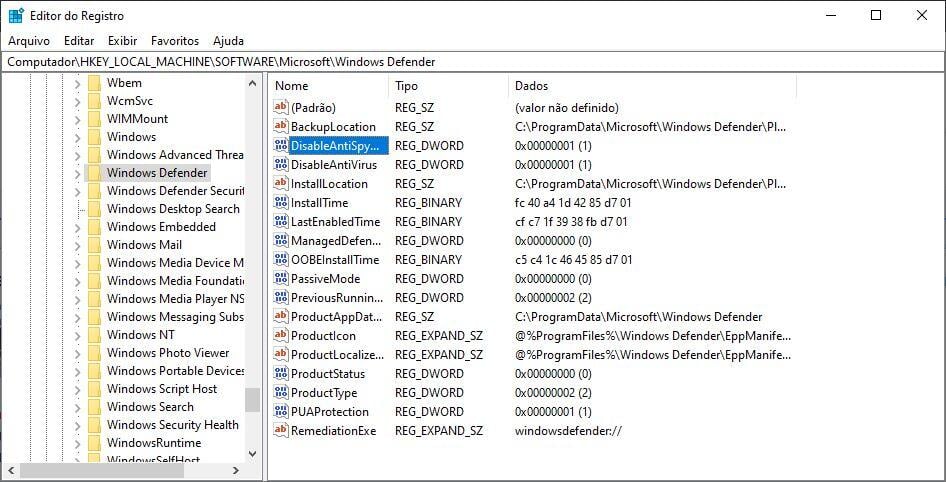The height and width of the screenshot is (482, 946).
Task: Sort values by Dados column header
Action: click(653, 86)
